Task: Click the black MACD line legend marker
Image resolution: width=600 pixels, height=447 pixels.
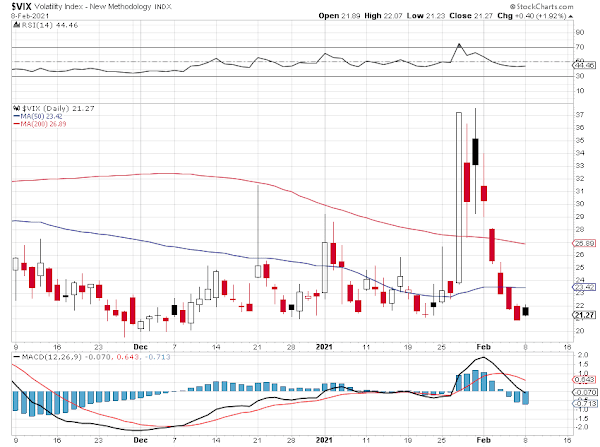Action: [x=17, y=357]
